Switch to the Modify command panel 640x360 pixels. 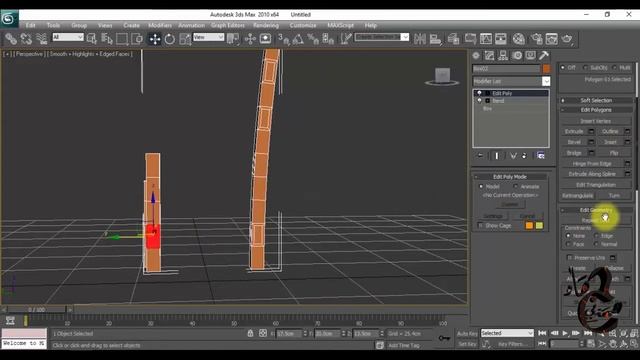pos(489,56)
